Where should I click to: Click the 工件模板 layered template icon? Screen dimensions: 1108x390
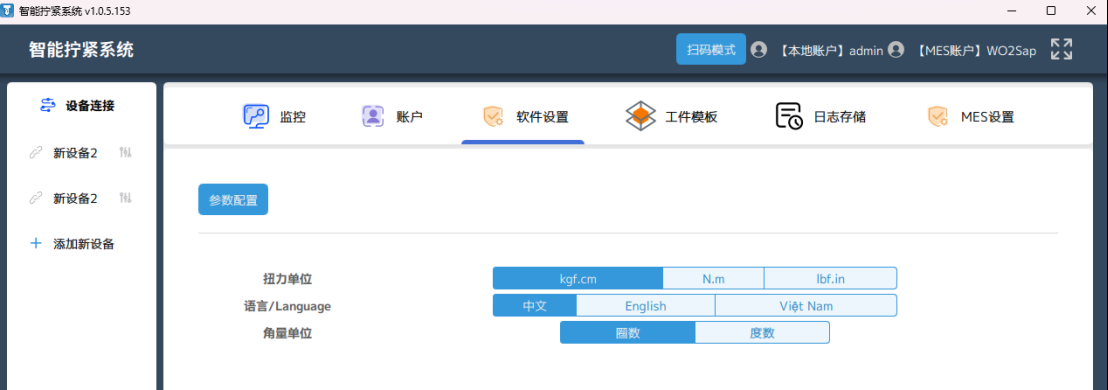641,116
